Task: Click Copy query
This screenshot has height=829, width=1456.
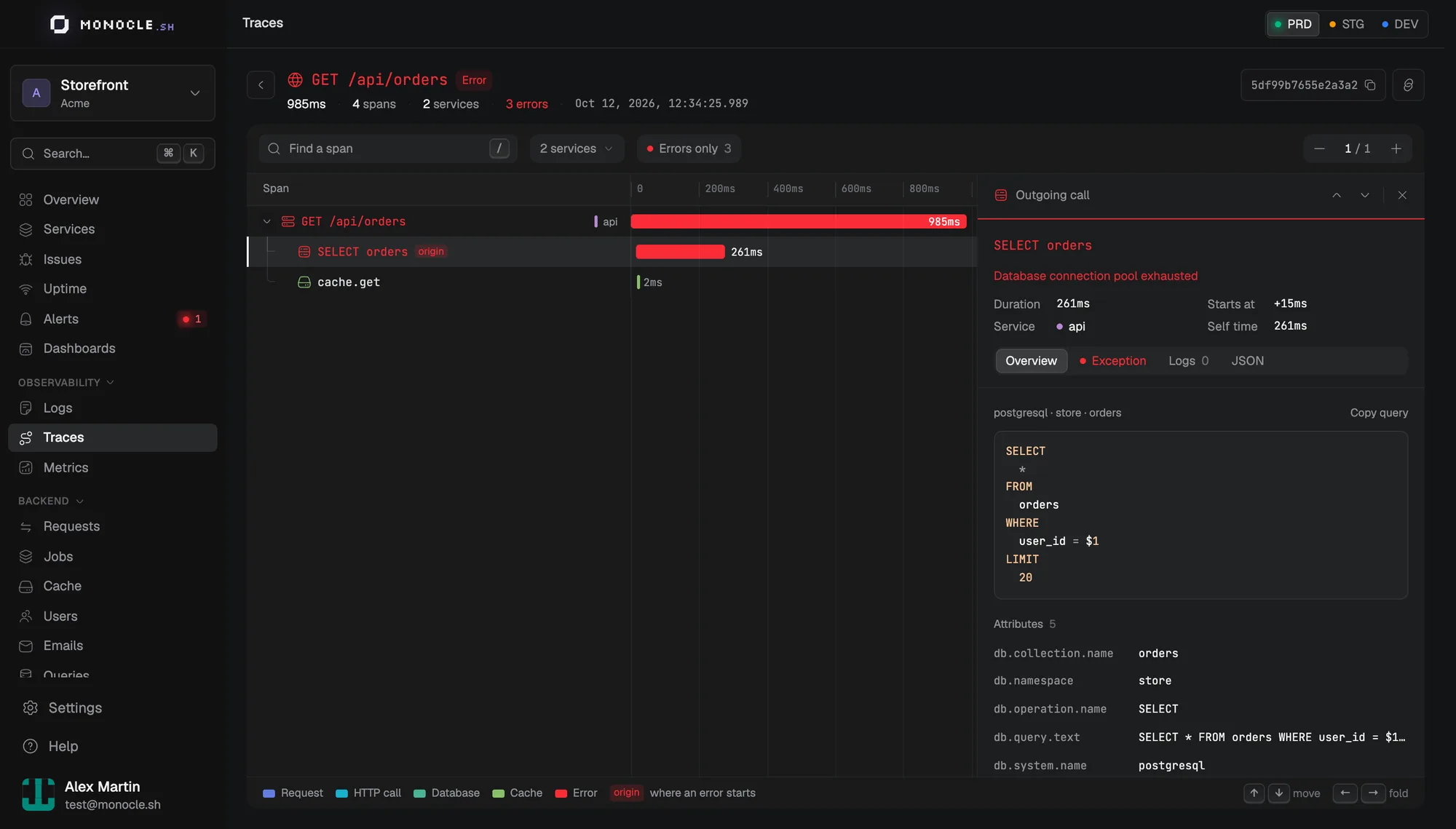Action: [x=1379, y=413]
